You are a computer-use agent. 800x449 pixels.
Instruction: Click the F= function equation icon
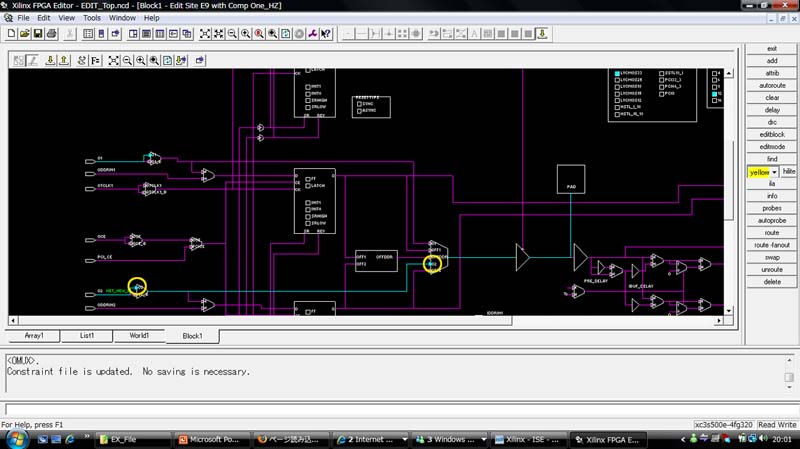[x=95, y=60]
